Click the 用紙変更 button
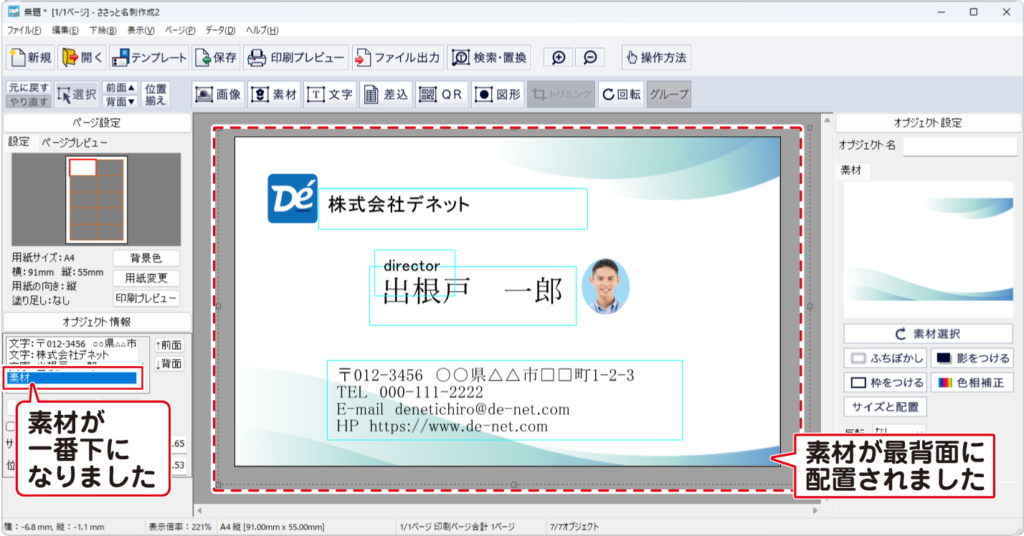 point(146,278)
